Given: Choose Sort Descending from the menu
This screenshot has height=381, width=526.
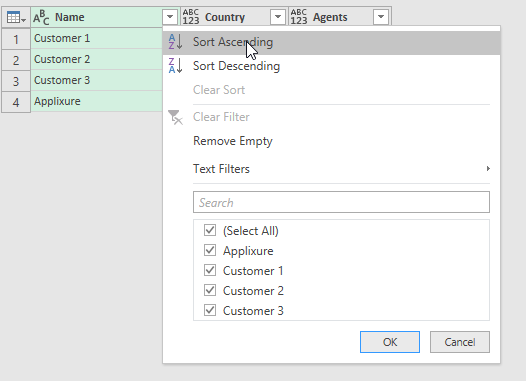Looking at the screenshot, I should [331, 66].
